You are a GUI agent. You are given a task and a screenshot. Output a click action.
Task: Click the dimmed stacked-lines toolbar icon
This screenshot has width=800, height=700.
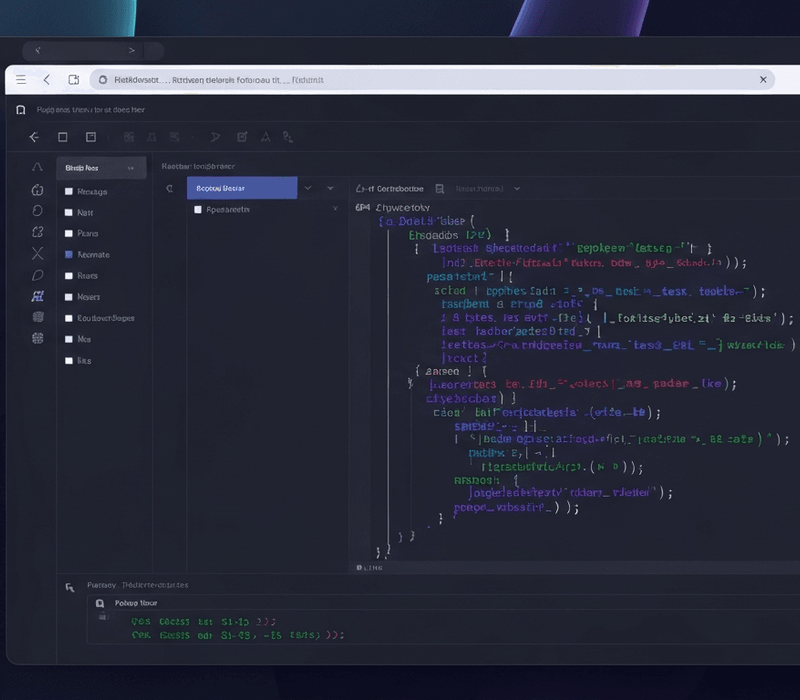[x=174, y=137]
